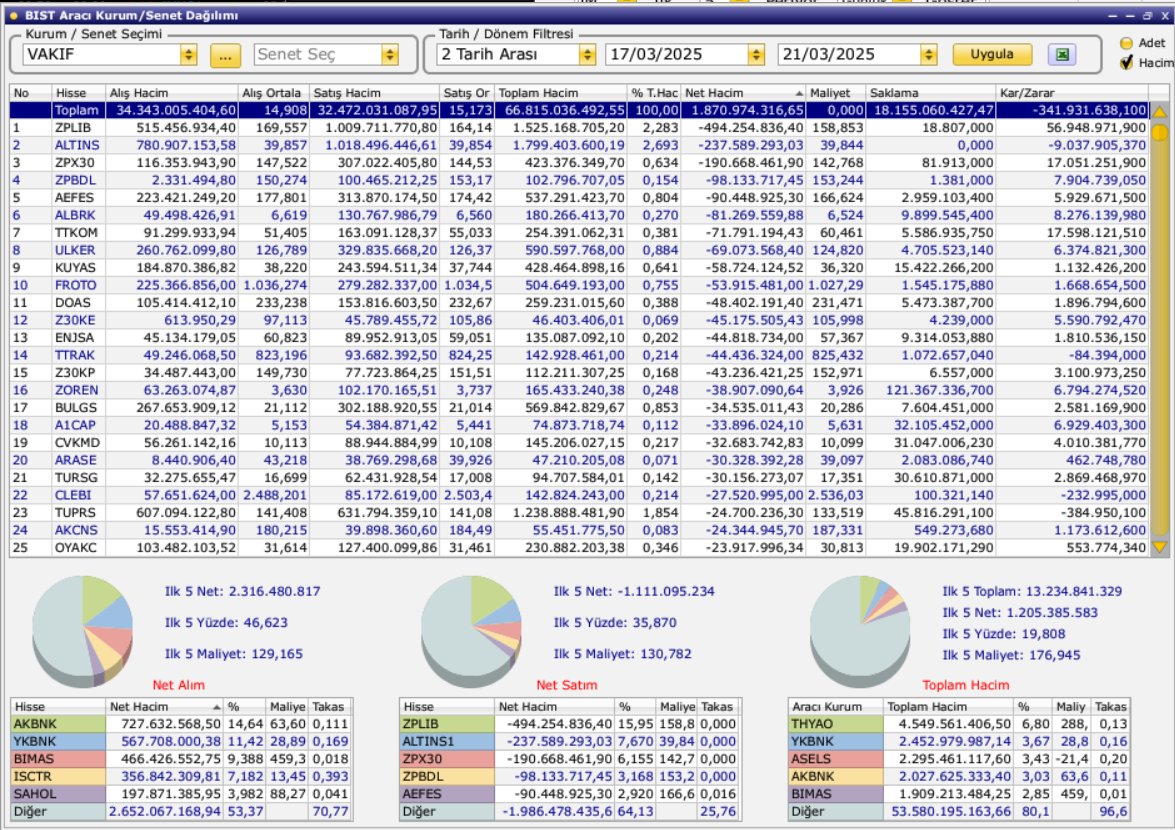Click the Net Alım pie chart
Image resolution: width=1175 pixels, height=830 pixels.
coord(82,631)
